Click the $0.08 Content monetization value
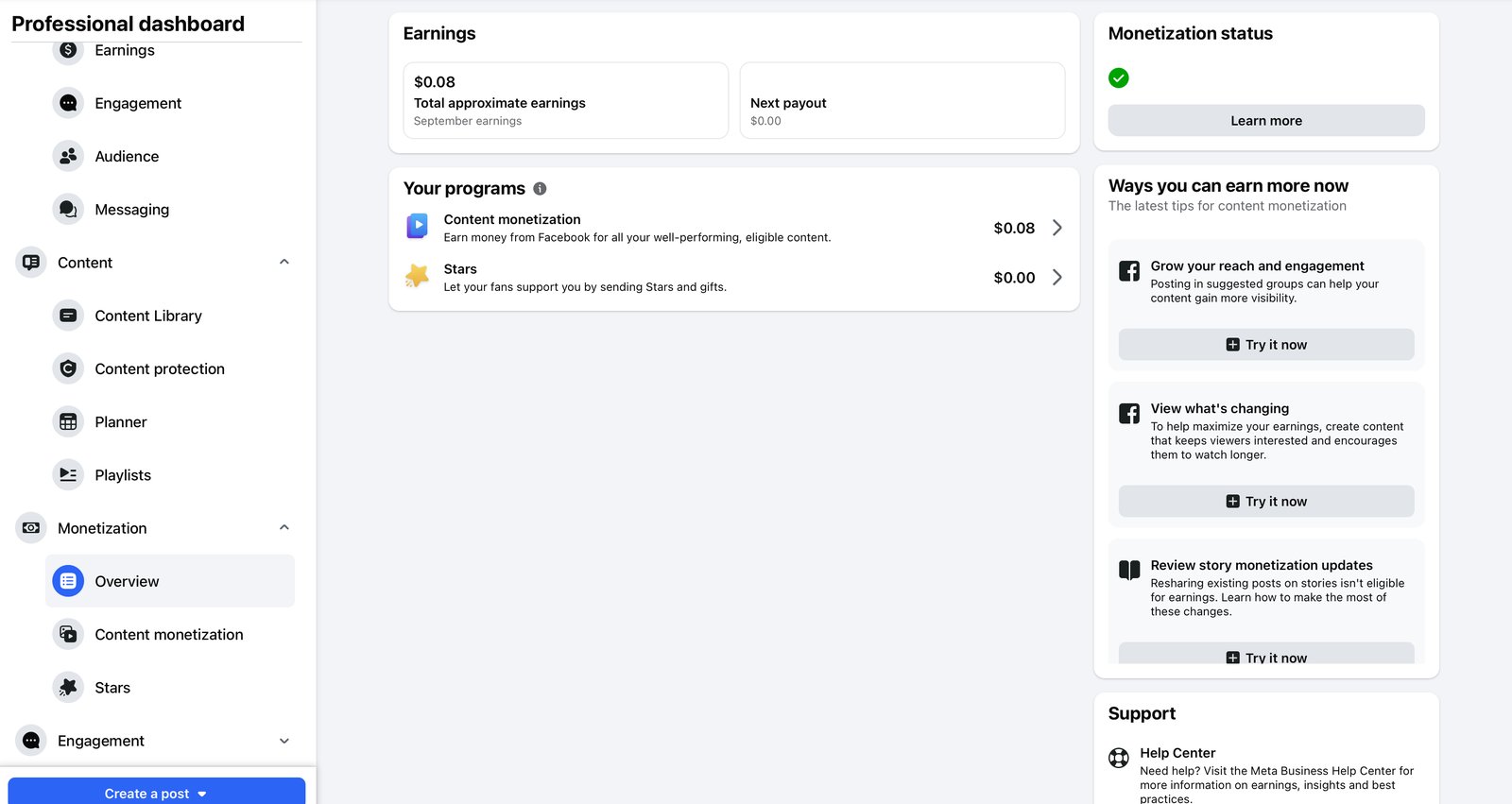This screenshot has width=1512, height=804. (x=1014, y=228)
